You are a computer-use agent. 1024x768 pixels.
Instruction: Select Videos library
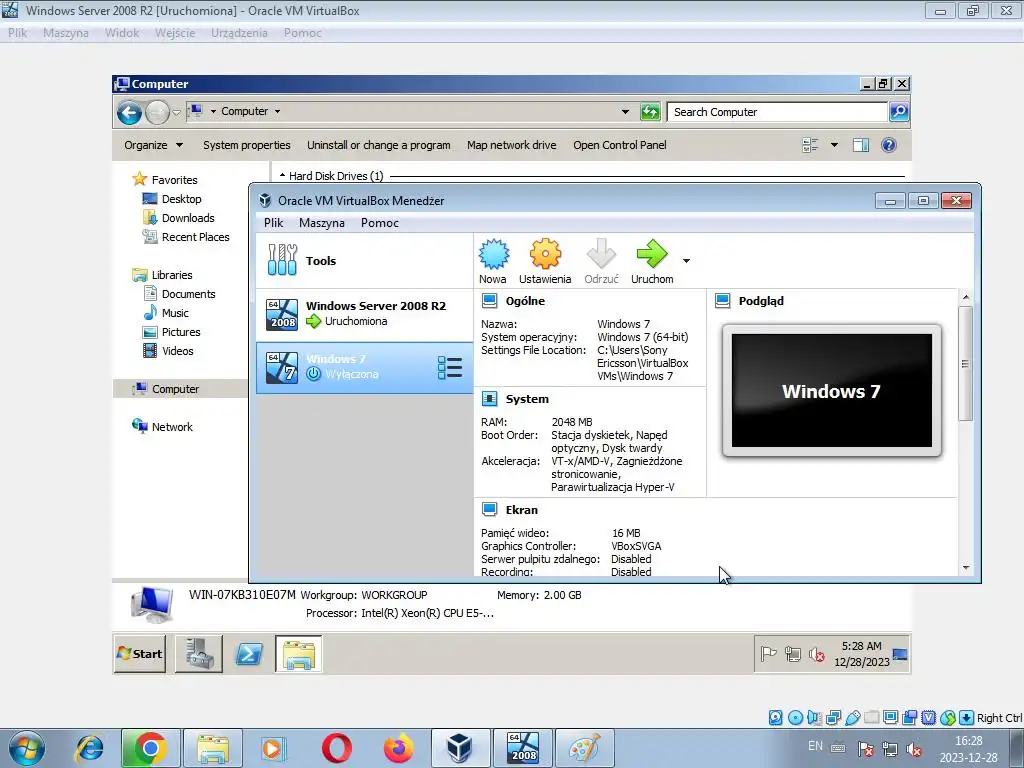point(168,351)
